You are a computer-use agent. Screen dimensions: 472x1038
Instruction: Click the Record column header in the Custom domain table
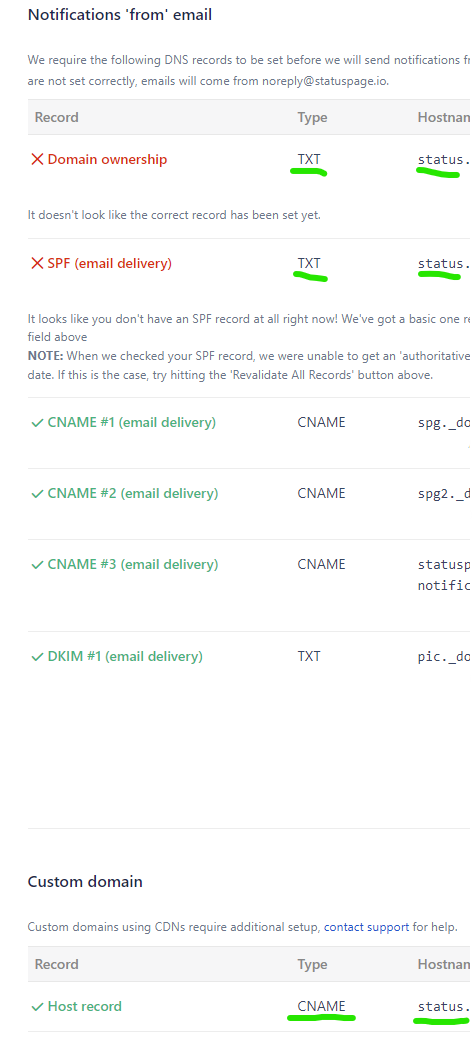pos(56,964)
